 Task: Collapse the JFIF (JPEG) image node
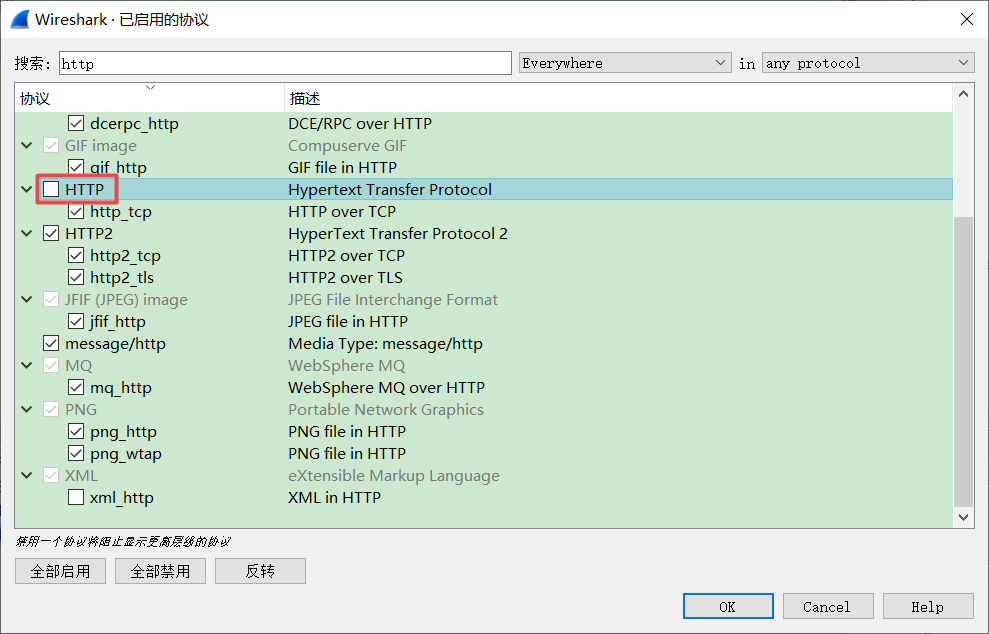(26, 300)
